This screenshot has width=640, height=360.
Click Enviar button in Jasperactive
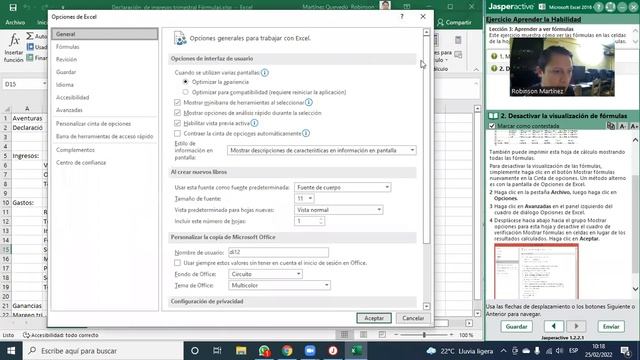(x=611, y=327)
